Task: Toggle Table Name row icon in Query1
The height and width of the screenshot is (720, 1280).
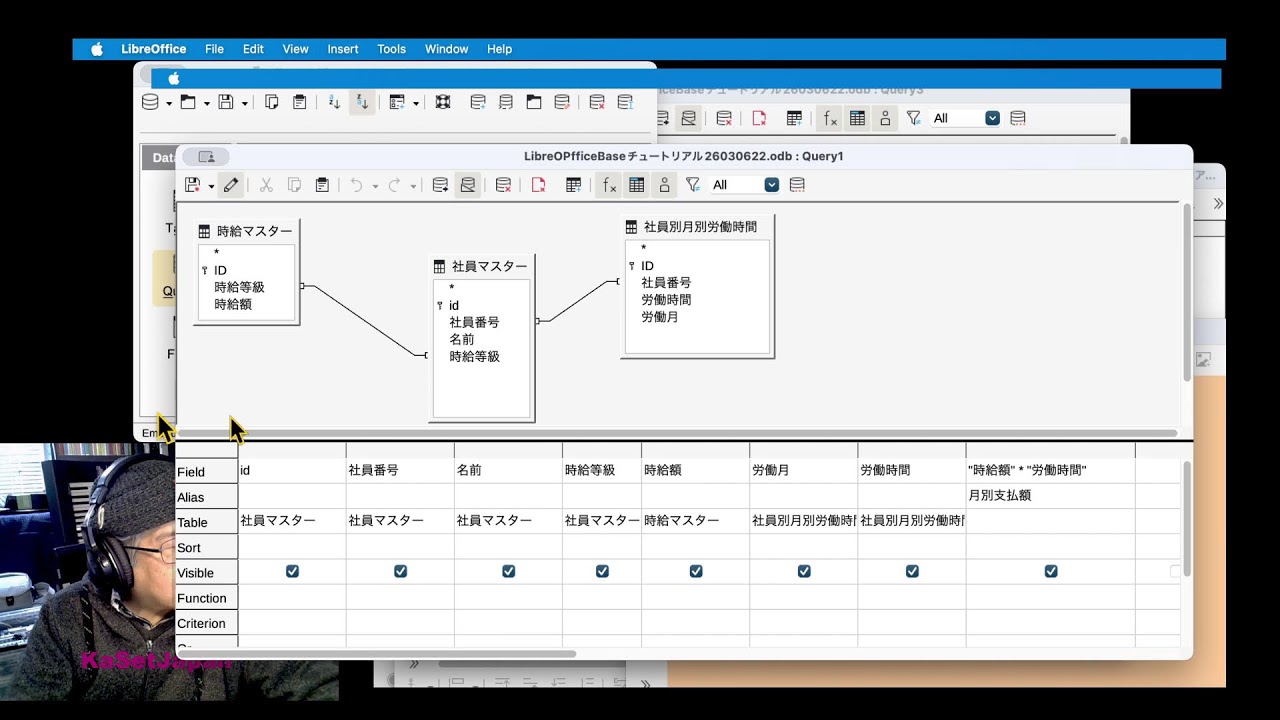Action: pos(636,185)
